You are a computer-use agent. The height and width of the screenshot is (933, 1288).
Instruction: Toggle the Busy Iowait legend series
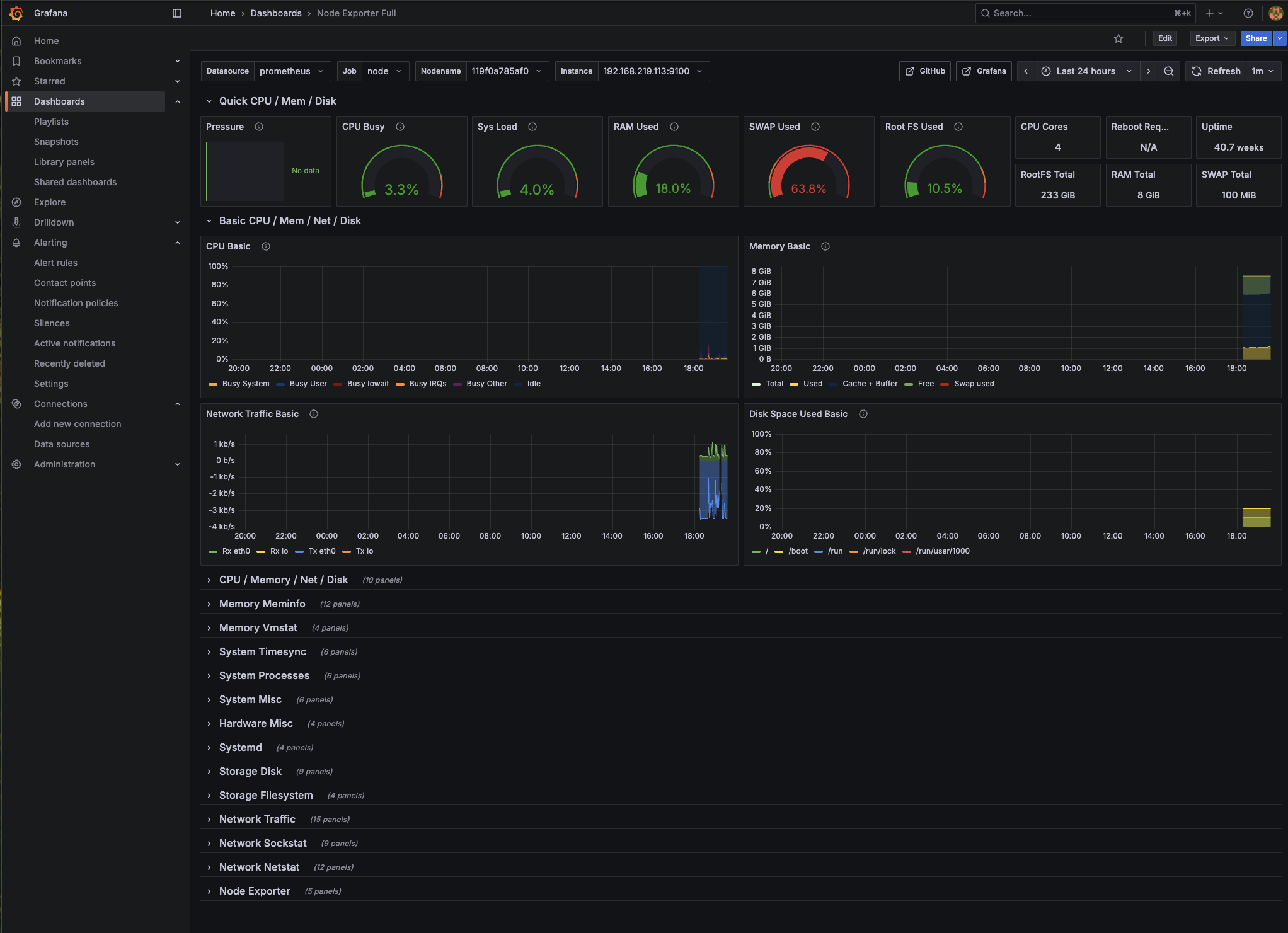(367, 384)
